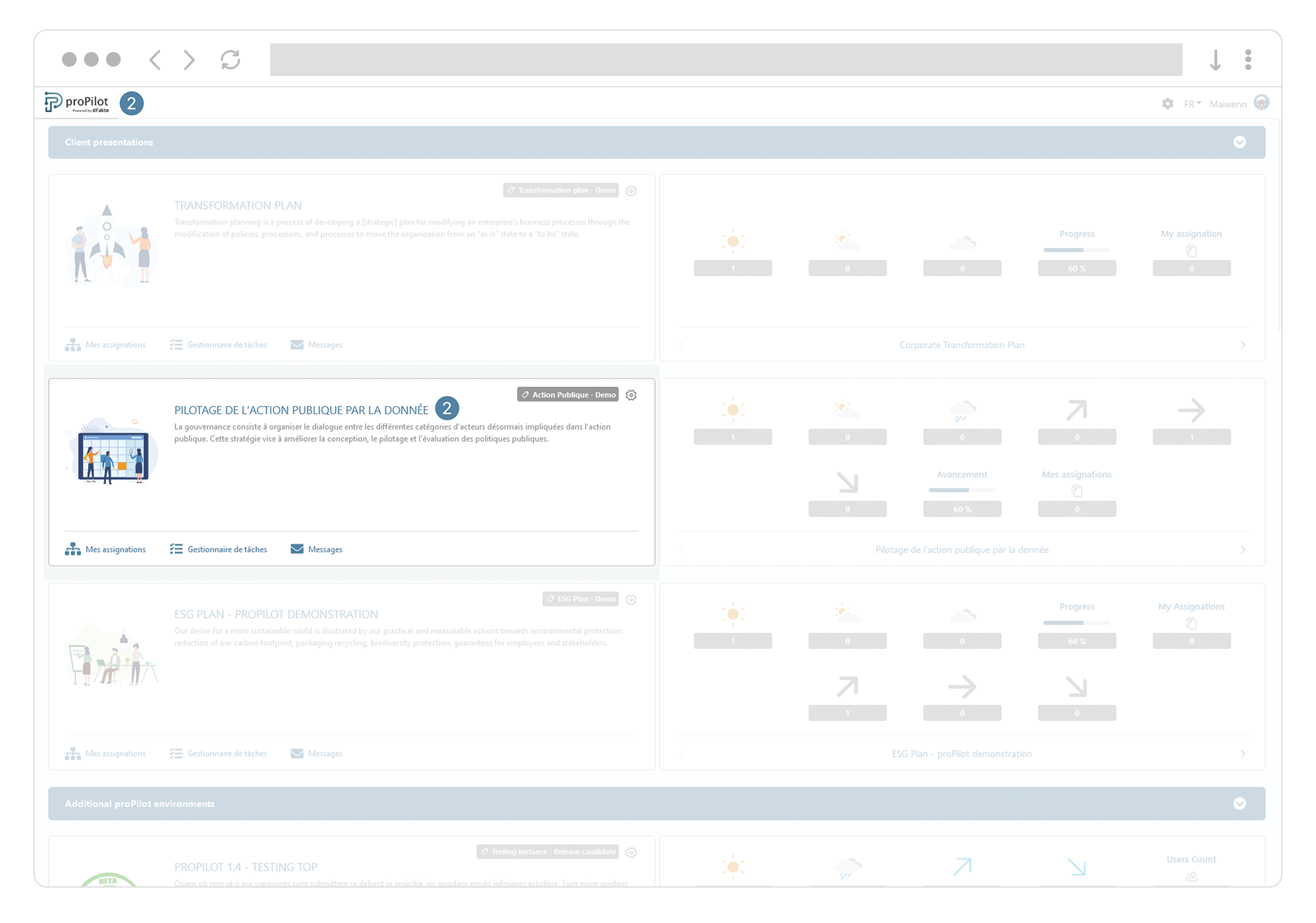The width and height of the screenshot is (1316, 923).
Task: Click the proPilot logo
Action: coord(77,103)
